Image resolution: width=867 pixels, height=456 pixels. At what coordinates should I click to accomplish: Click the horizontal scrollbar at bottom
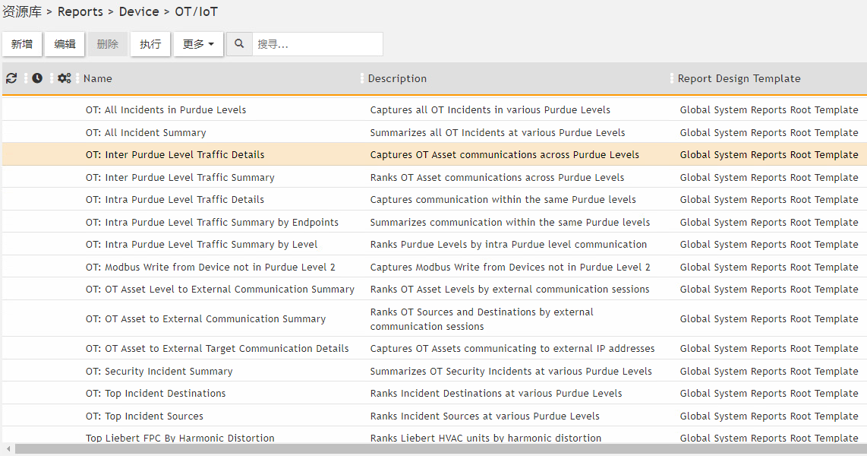pyautogui.click(x=430, y=449)
